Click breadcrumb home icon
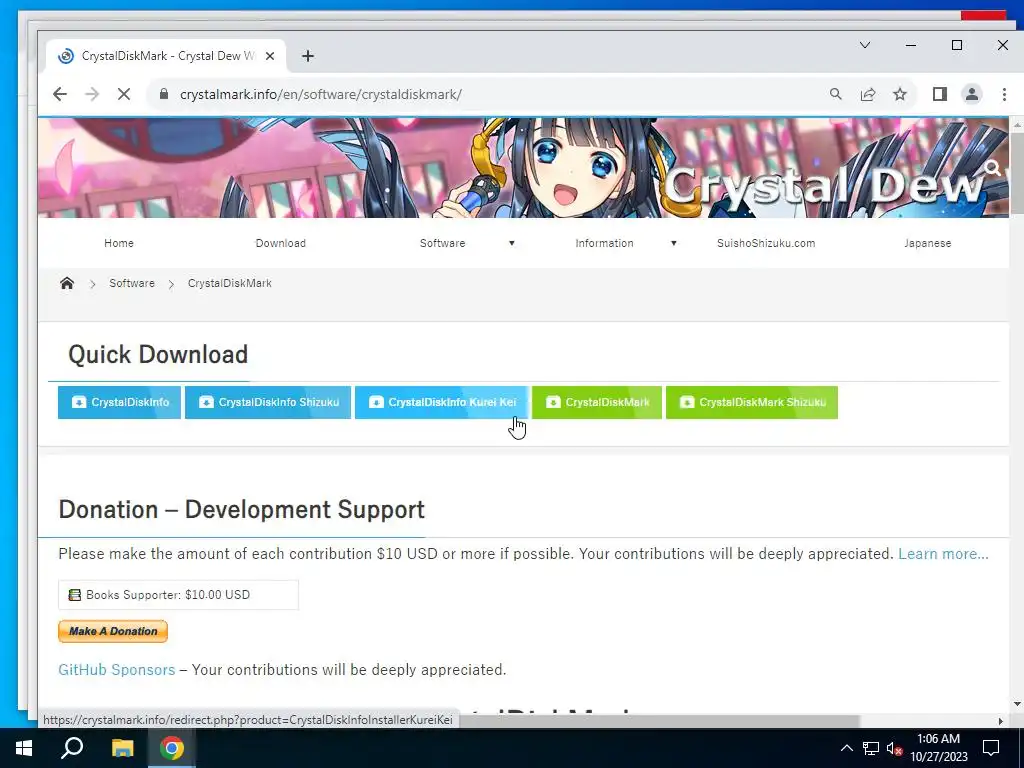The image size is (1024, 768). [x=67, y=283]
